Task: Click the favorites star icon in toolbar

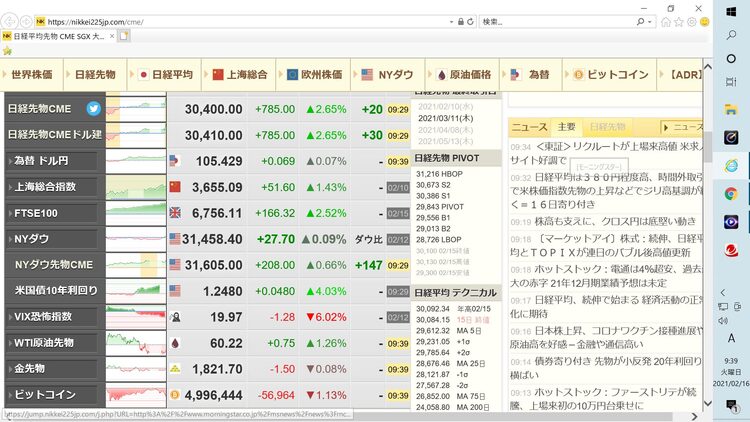Action: pos(679,22)
